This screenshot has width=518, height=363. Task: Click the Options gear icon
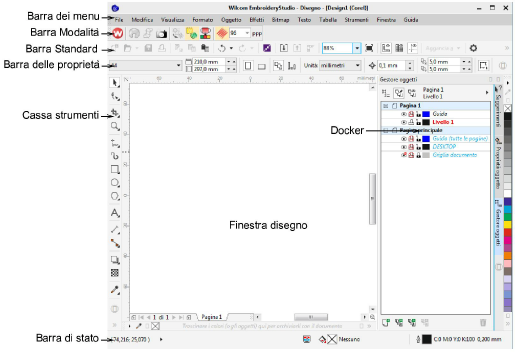click(473, 49)
